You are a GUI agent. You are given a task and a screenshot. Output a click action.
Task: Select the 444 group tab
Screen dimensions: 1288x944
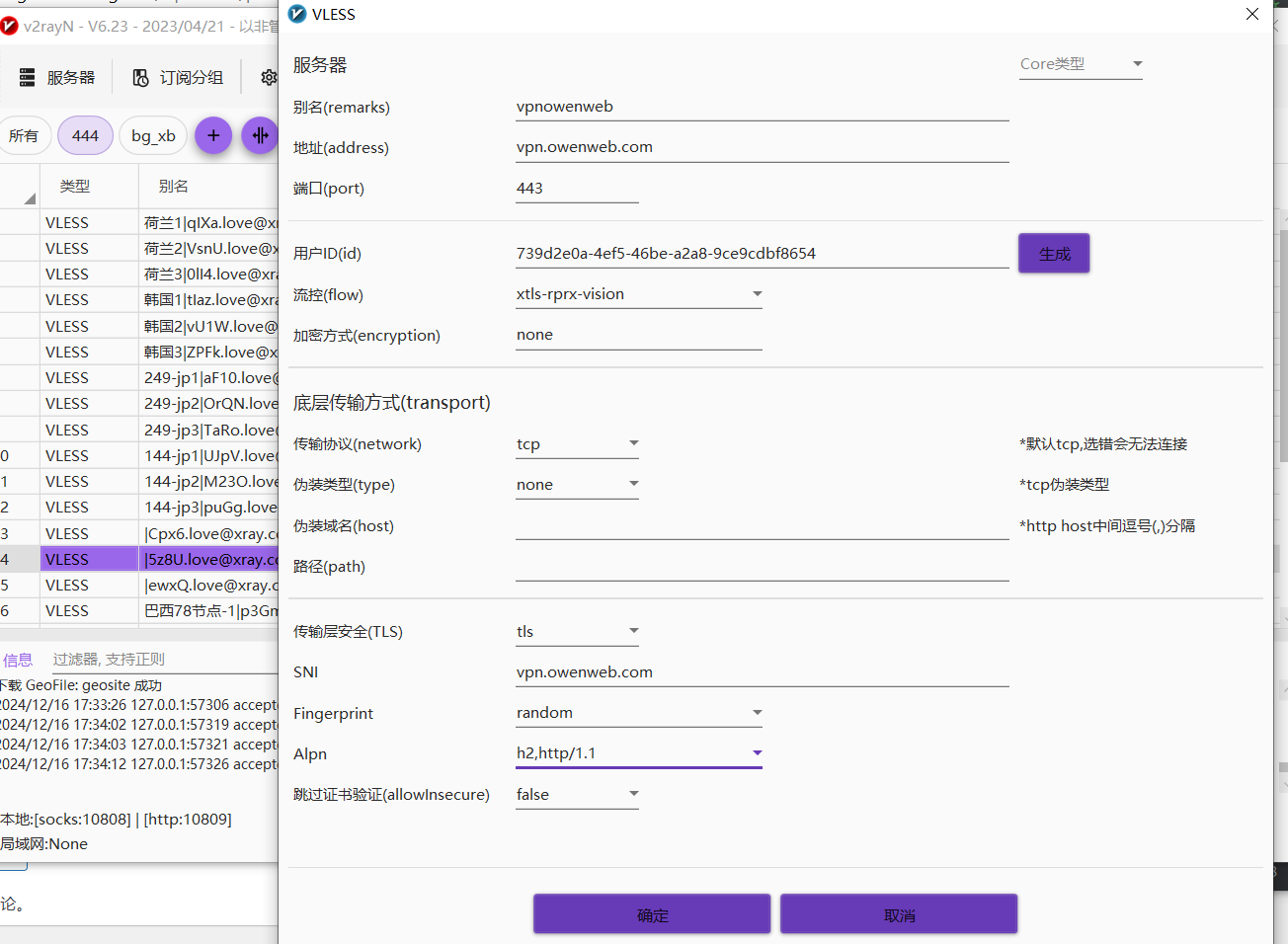click(x=86, y=136)
